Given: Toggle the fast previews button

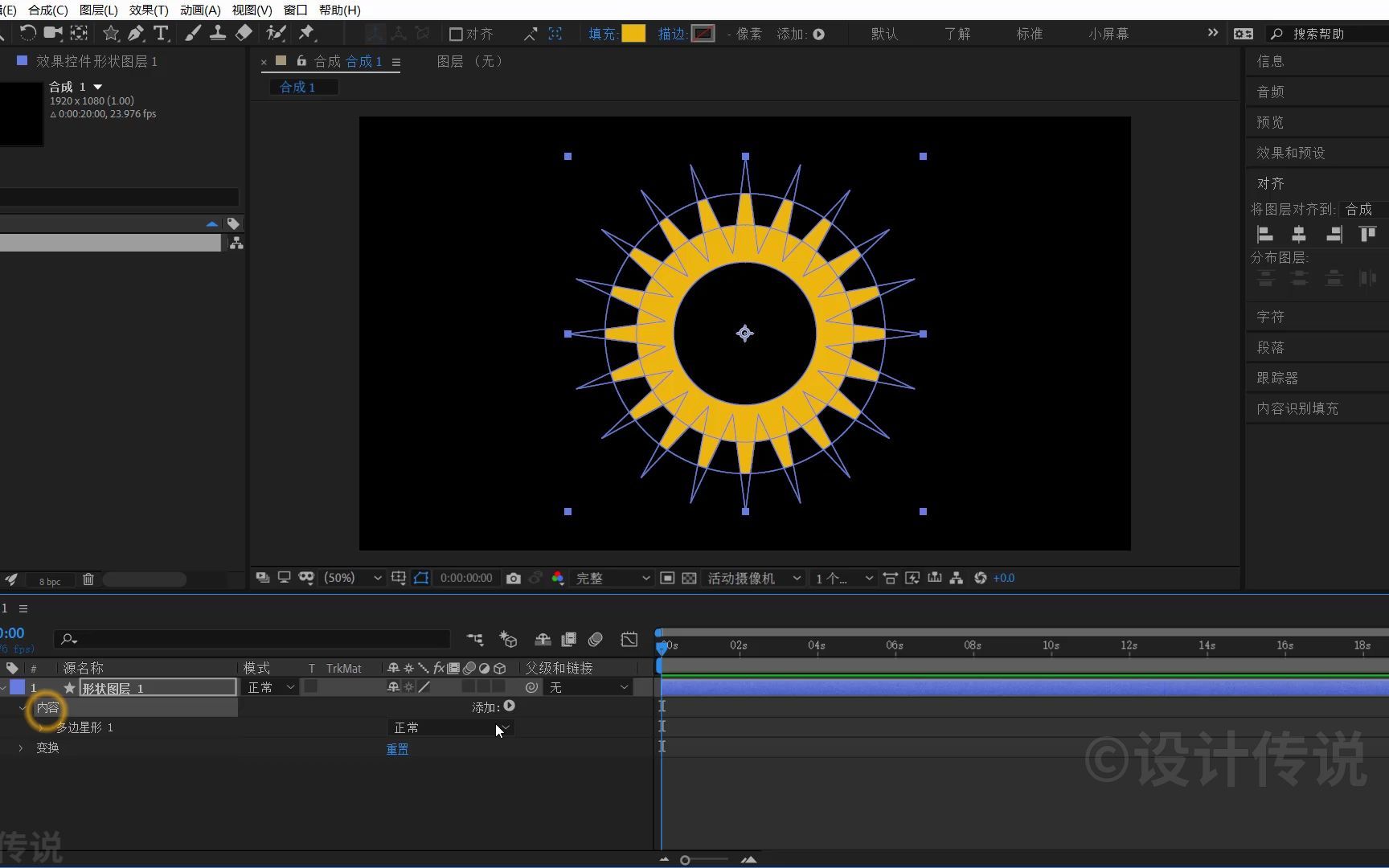Looking at the screenshot, I should [x=912, y=578].
